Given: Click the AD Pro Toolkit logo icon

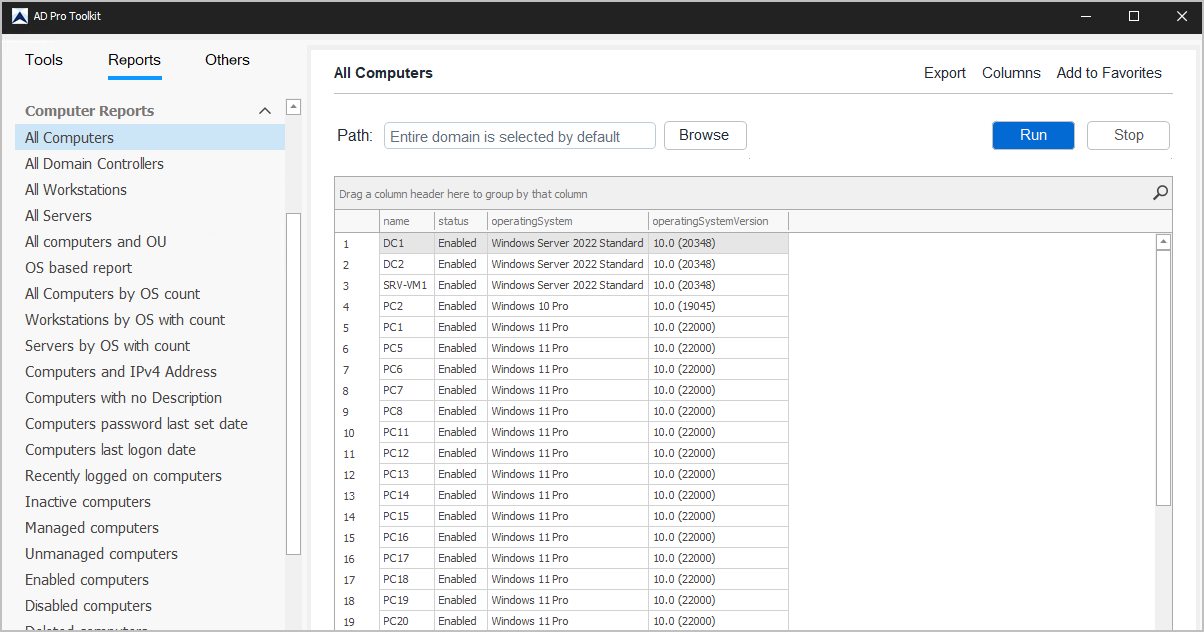Looking at the screenshot, I should pyautogui.click(x=19, y=16).
